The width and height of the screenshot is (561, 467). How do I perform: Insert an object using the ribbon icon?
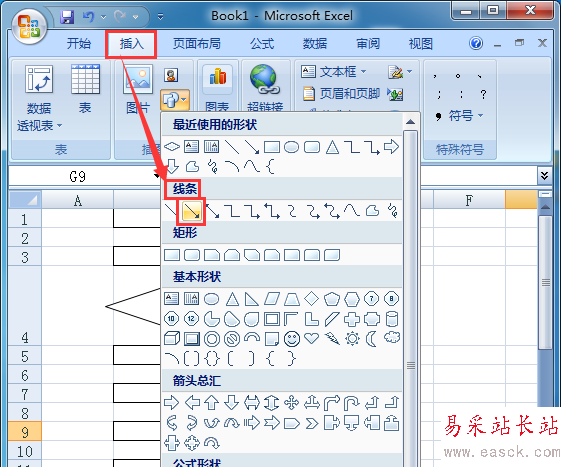(x=395, y=94)
